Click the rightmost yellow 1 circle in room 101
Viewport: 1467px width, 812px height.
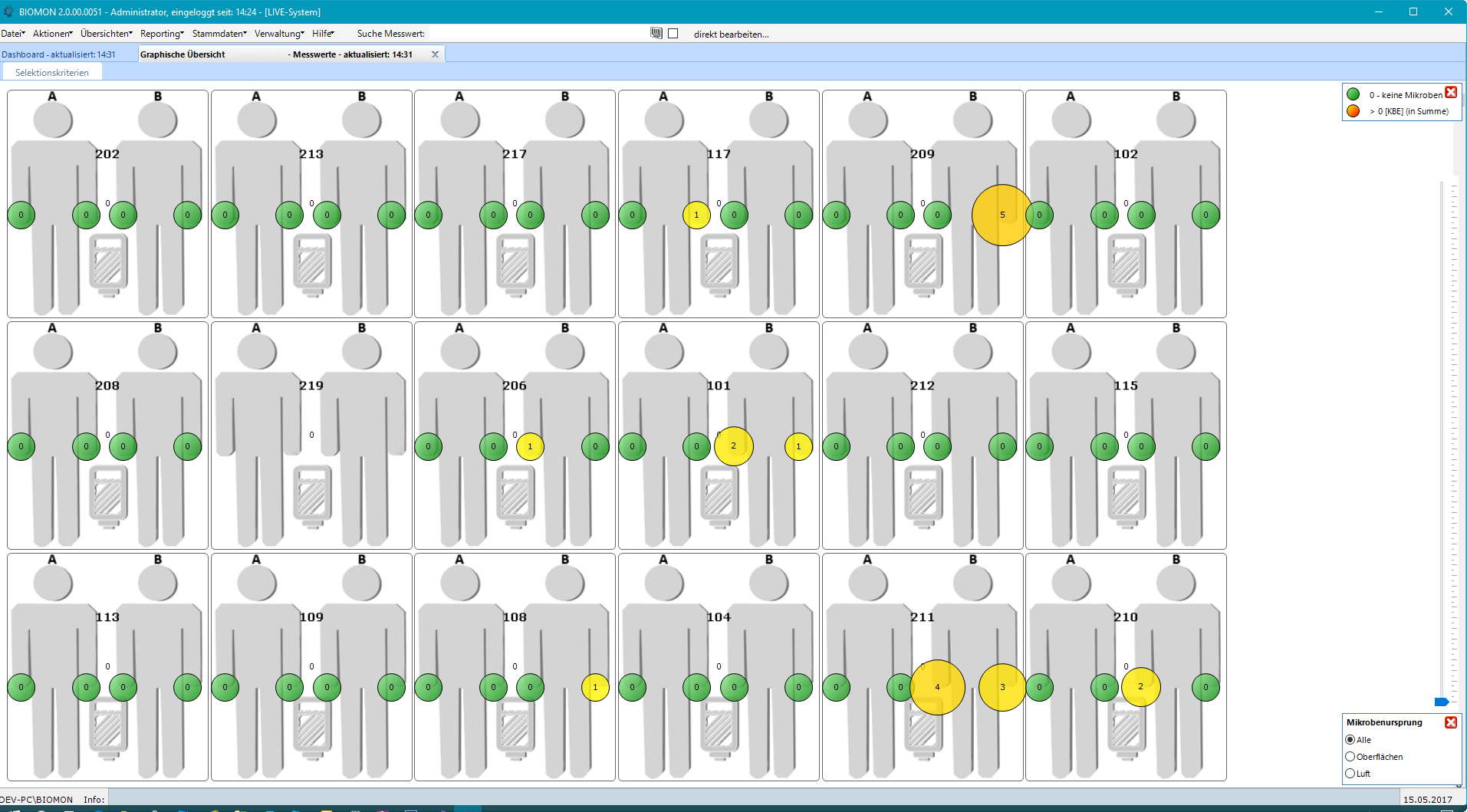pos(798,446)
